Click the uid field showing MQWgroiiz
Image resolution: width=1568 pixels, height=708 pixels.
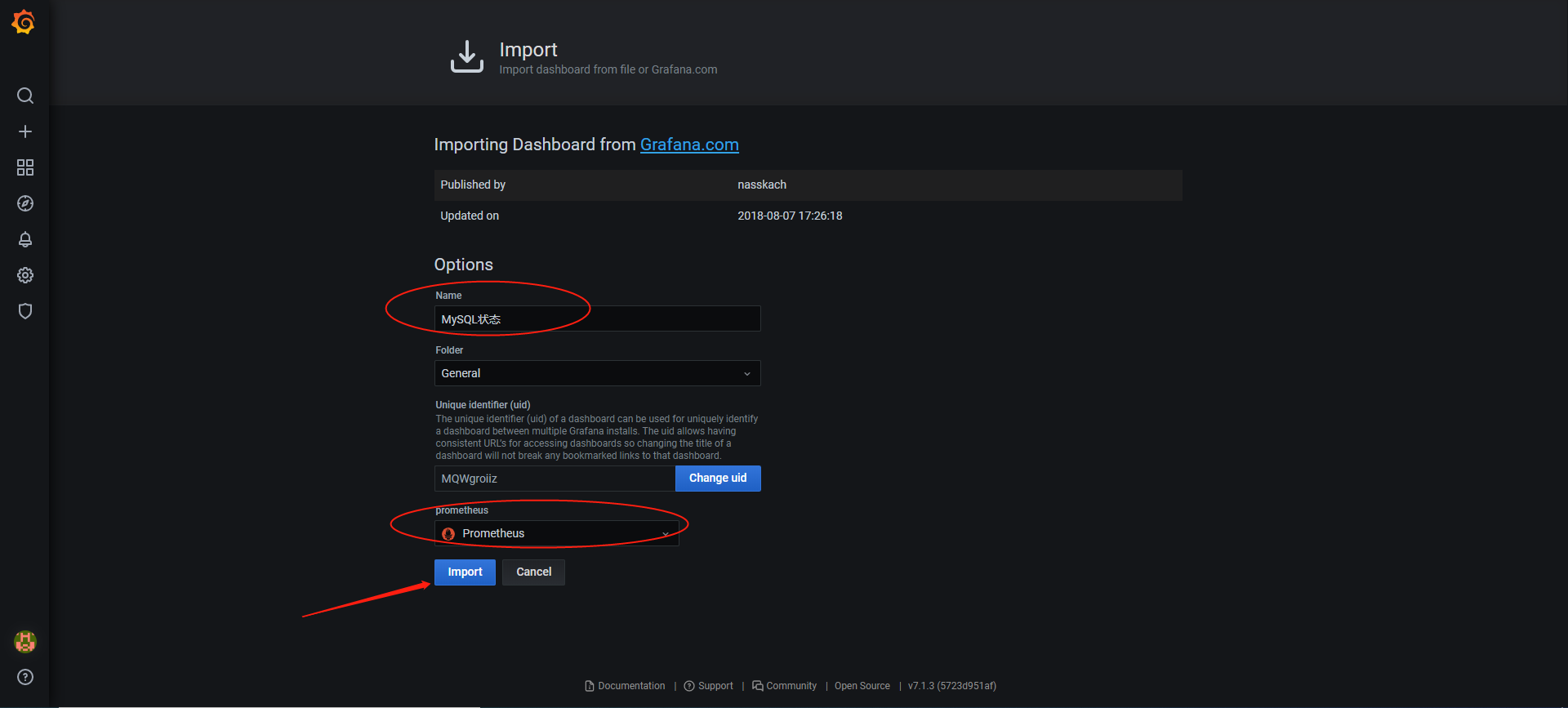click(x=555, y=479)
